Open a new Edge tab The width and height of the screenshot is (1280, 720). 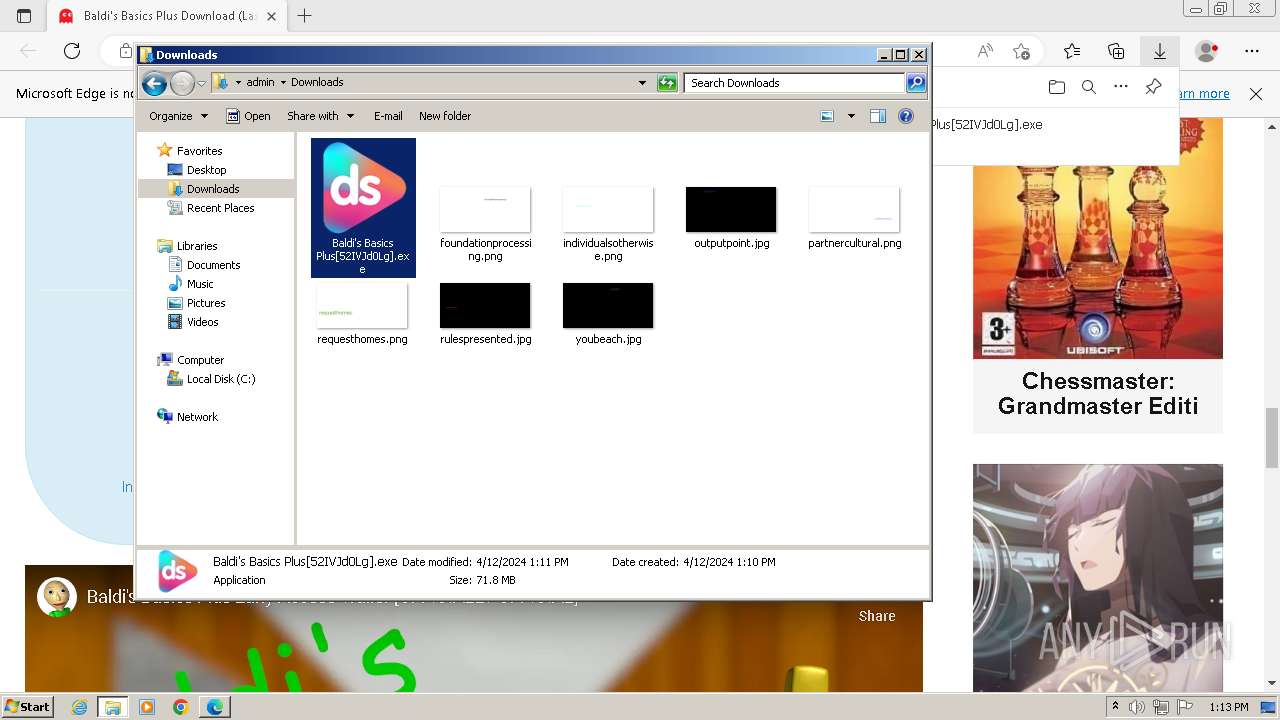[x=305, y=16]
